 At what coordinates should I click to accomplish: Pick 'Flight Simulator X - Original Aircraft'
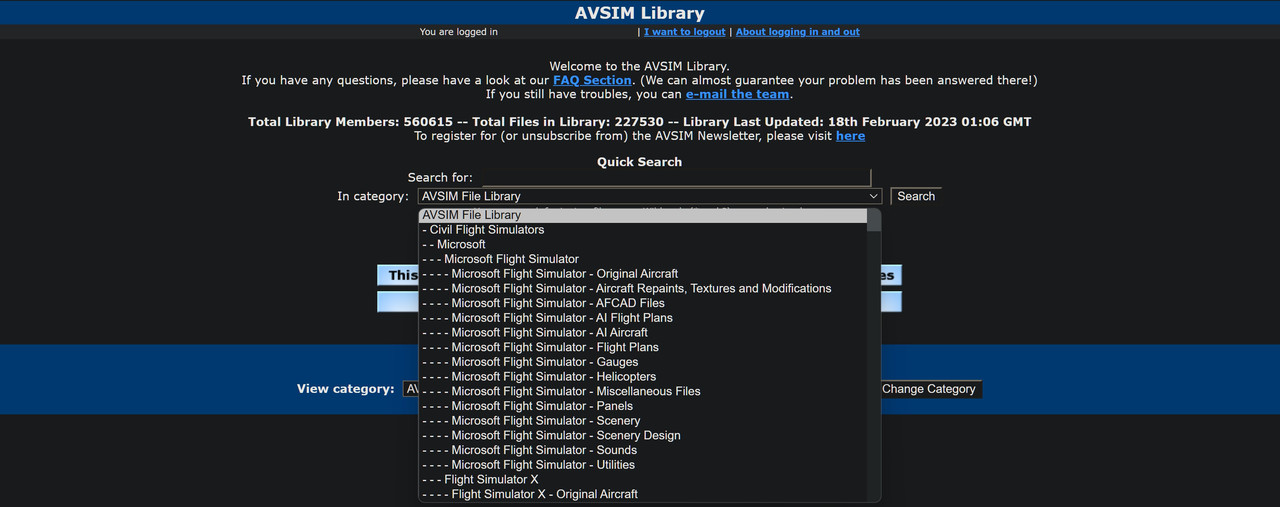click(643, 494)
